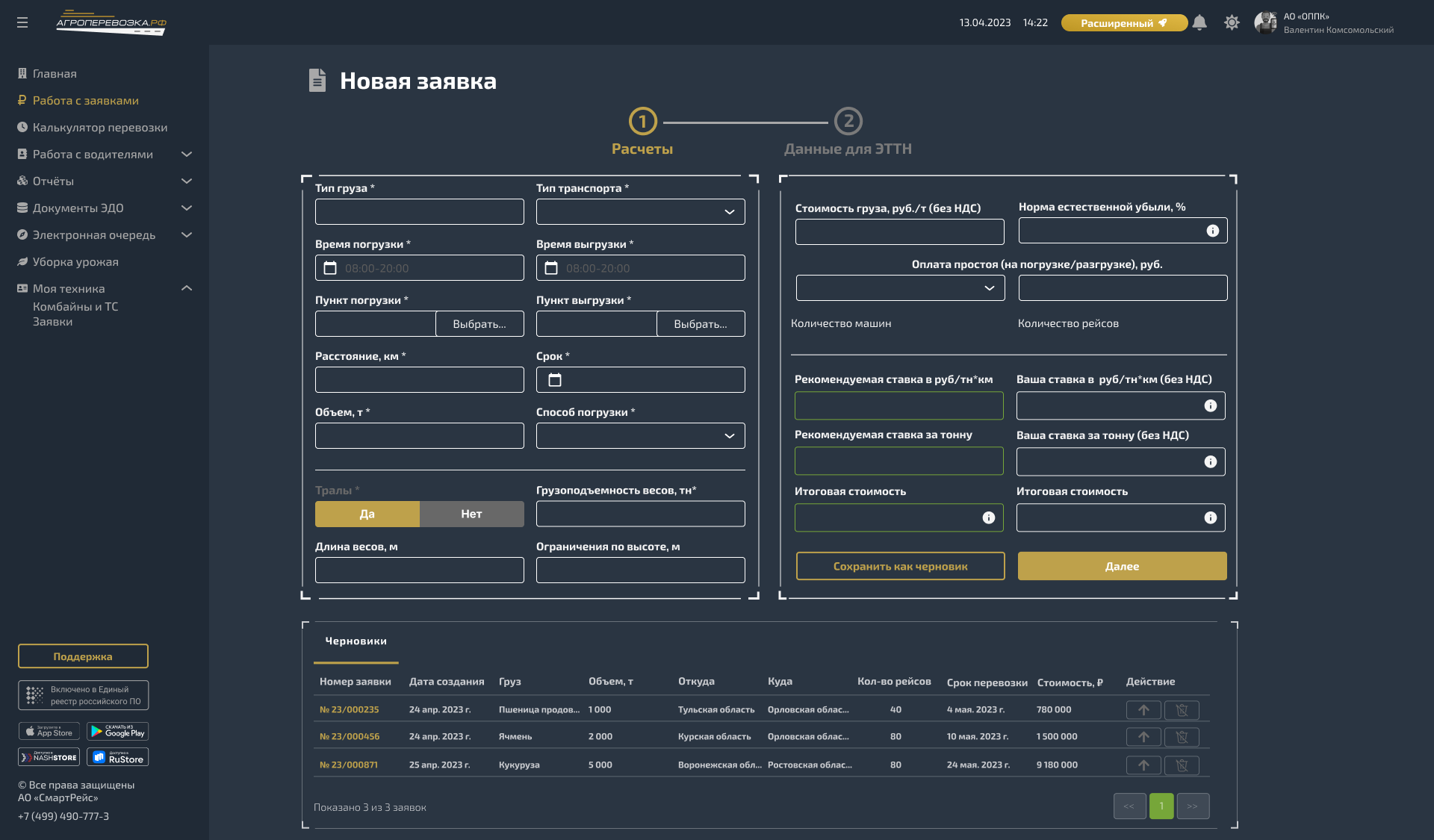Click calendar icon in Время погрузки field
Viewport: 1434px width, 840px height.
330,268
